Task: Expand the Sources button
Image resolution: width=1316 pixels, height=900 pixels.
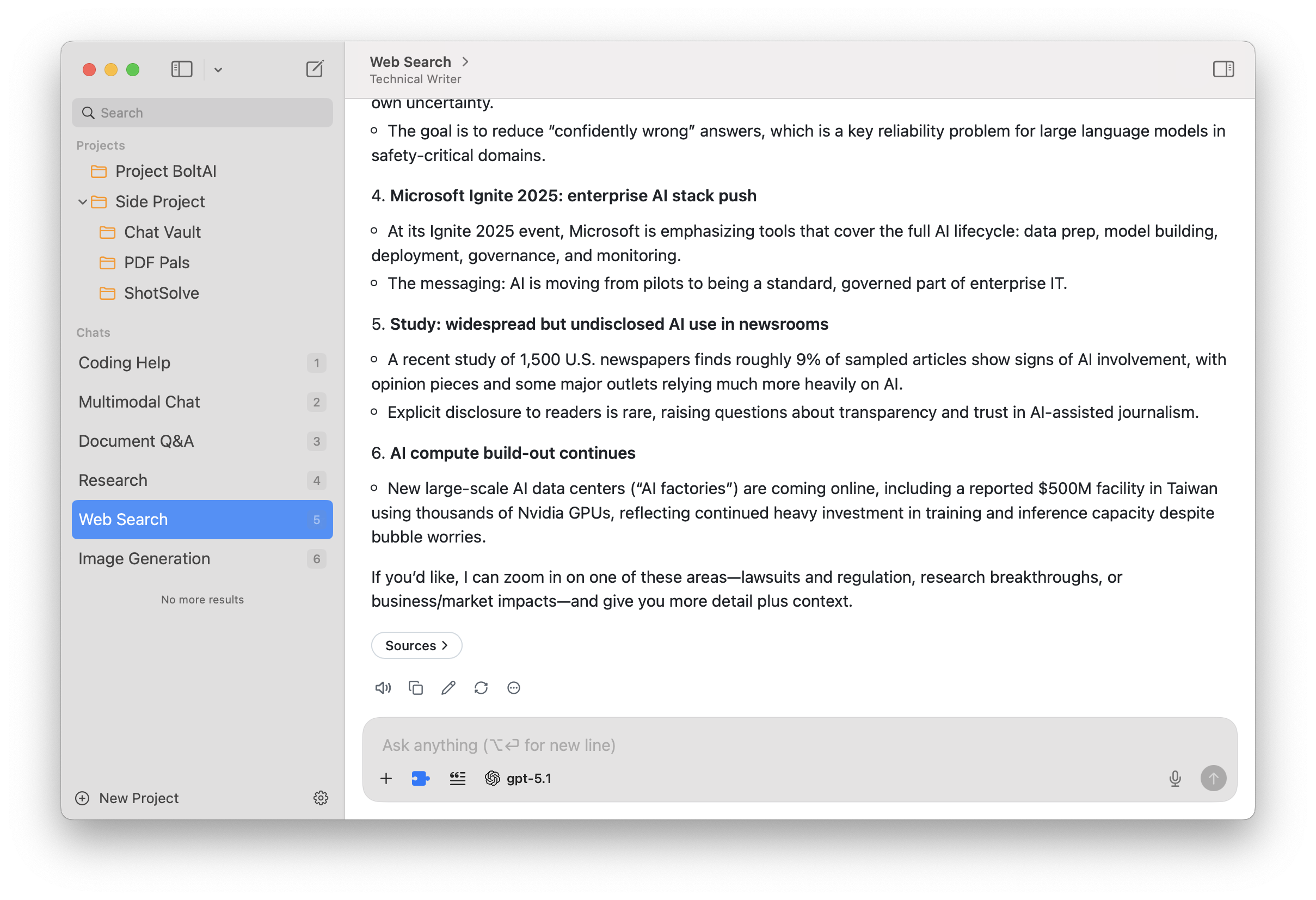Action: [x=416, y=645]
